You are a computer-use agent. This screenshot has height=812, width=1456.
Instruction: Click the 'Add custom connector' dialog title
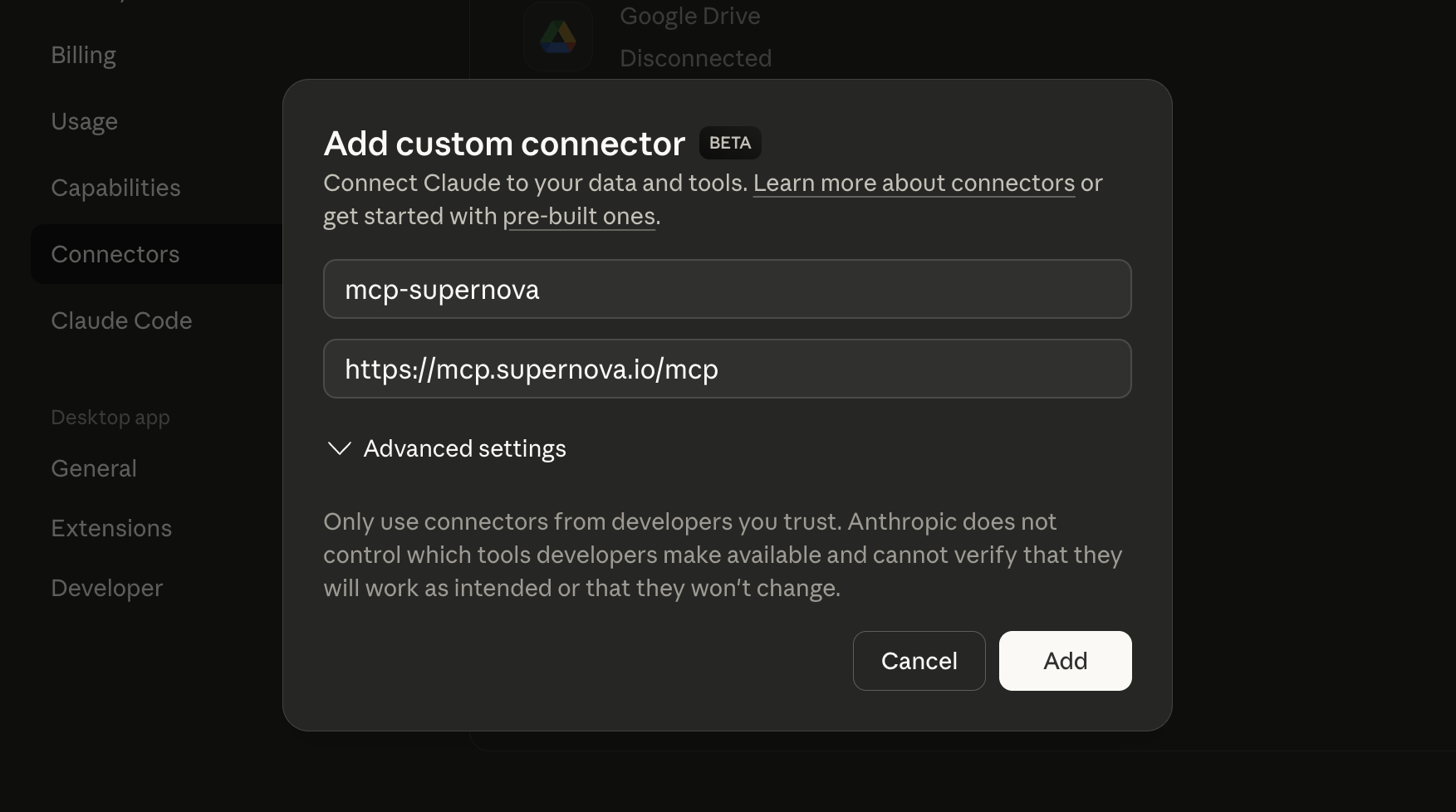504,144
